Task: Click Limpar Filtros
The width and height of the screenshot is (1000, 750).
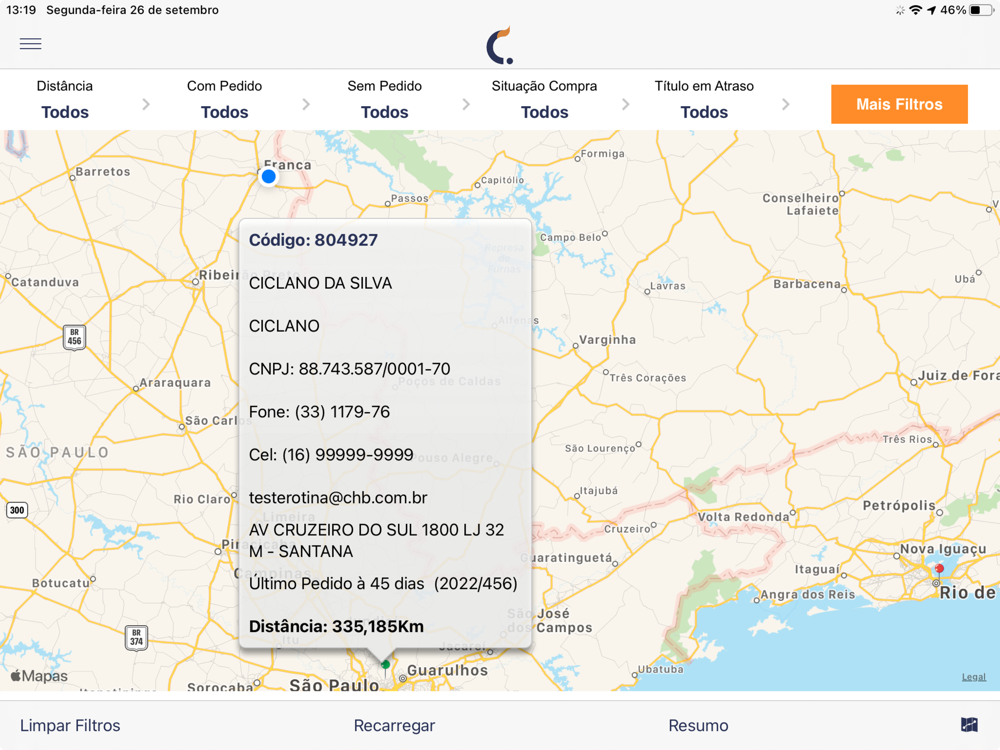Action: [x=70, y=725]
